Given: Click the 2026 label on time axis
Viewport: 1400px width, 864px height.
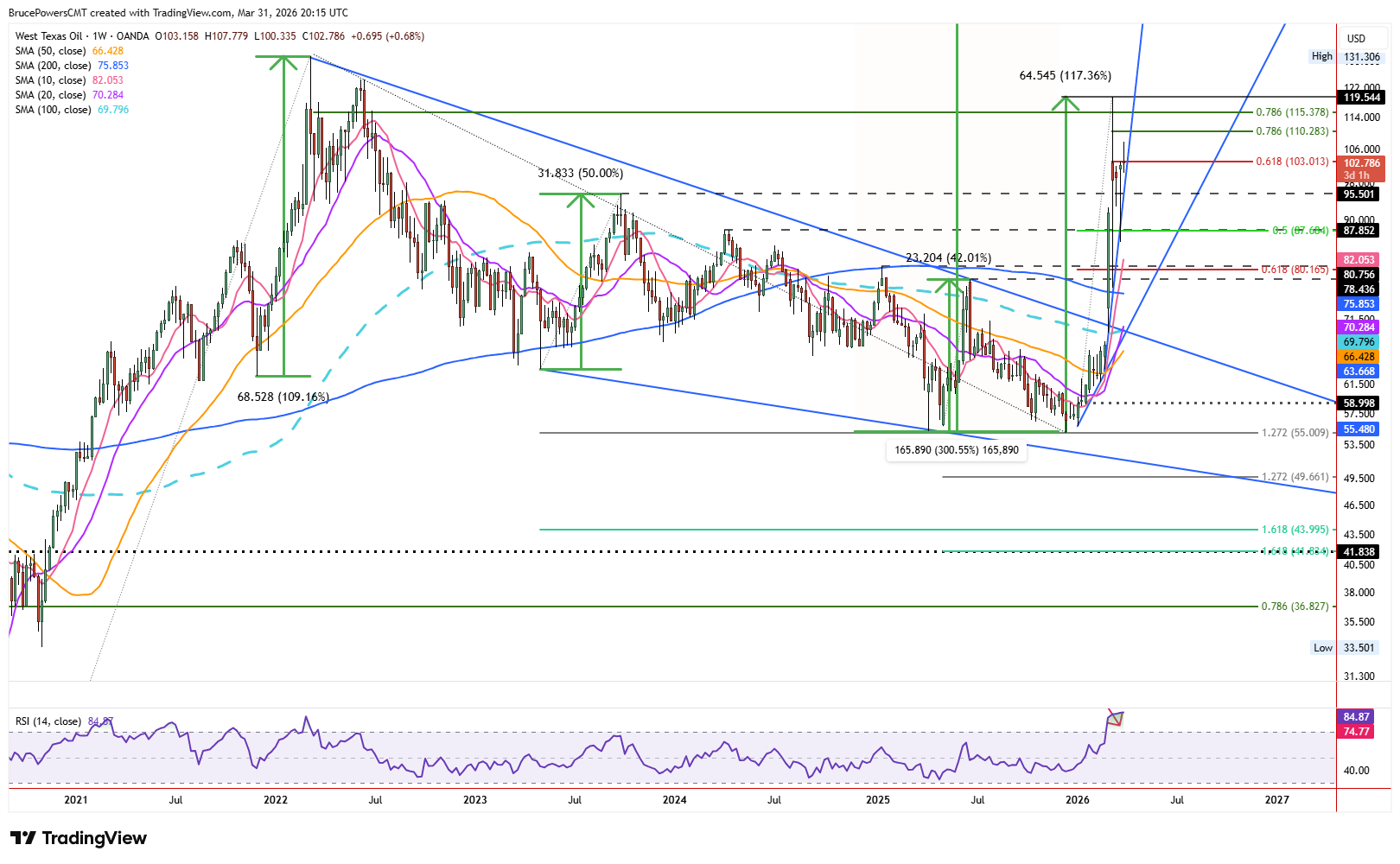Looking at the screenshot, I should tap(1078, 800).
